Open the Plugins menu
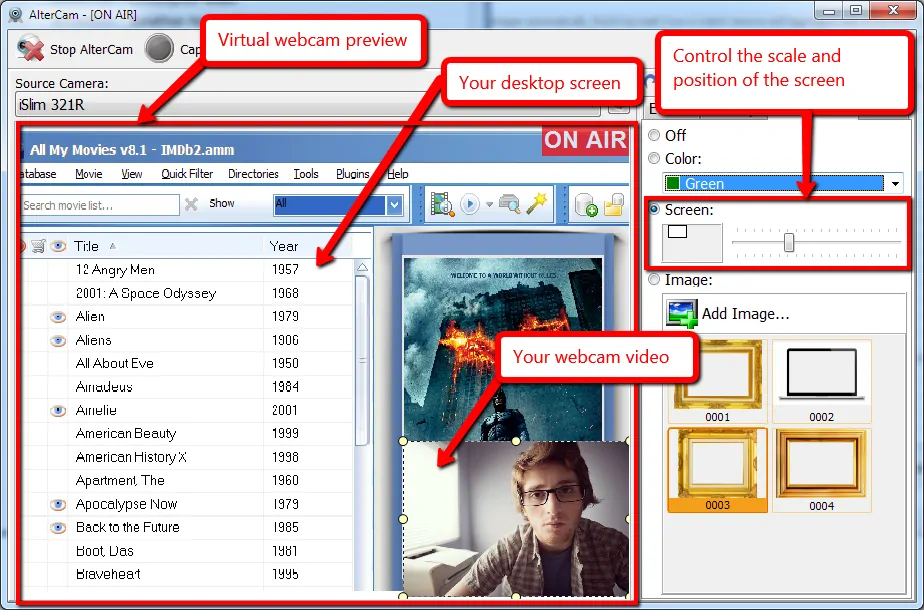 click(x=352, y=174)
